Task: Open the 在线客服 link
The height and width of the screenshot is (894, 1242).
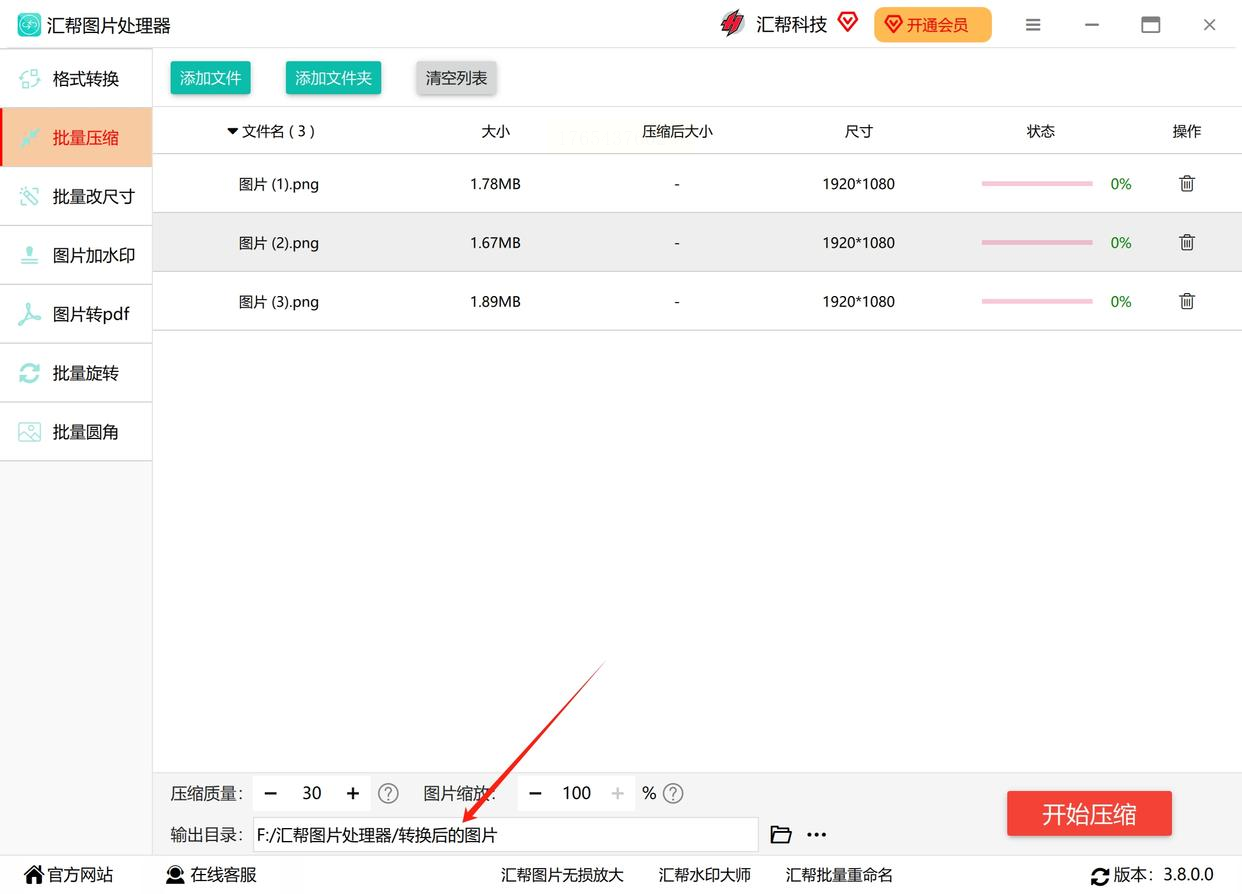Action: click(x=211, y=875)
